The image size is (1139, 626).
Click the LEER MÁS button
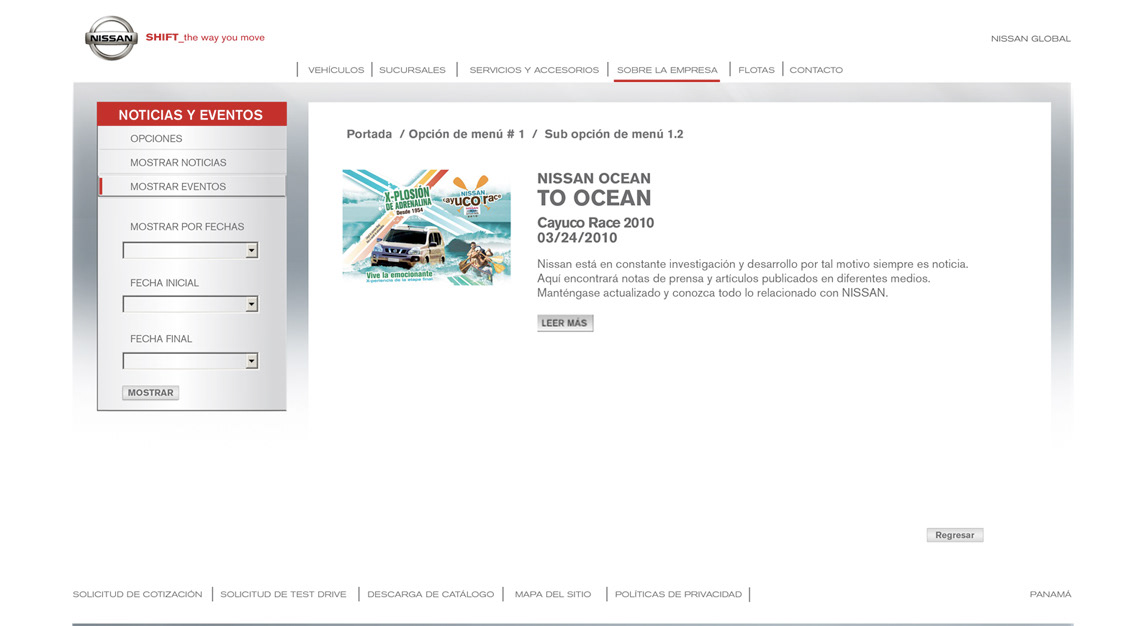565,323
